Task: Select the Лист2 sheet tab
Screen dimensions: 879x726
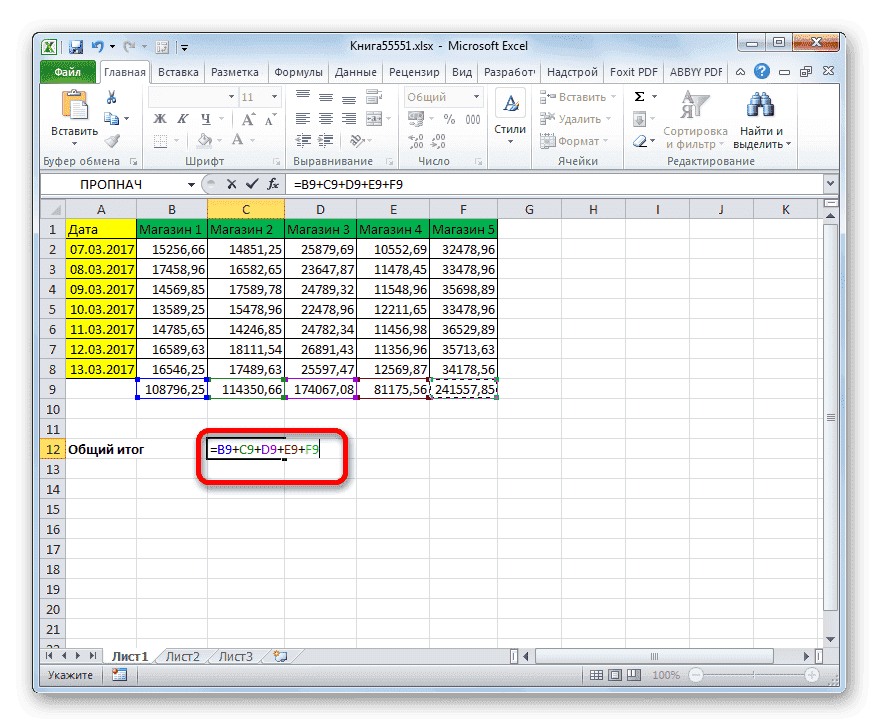Action: pyautogui.click(x=182, y=656)
